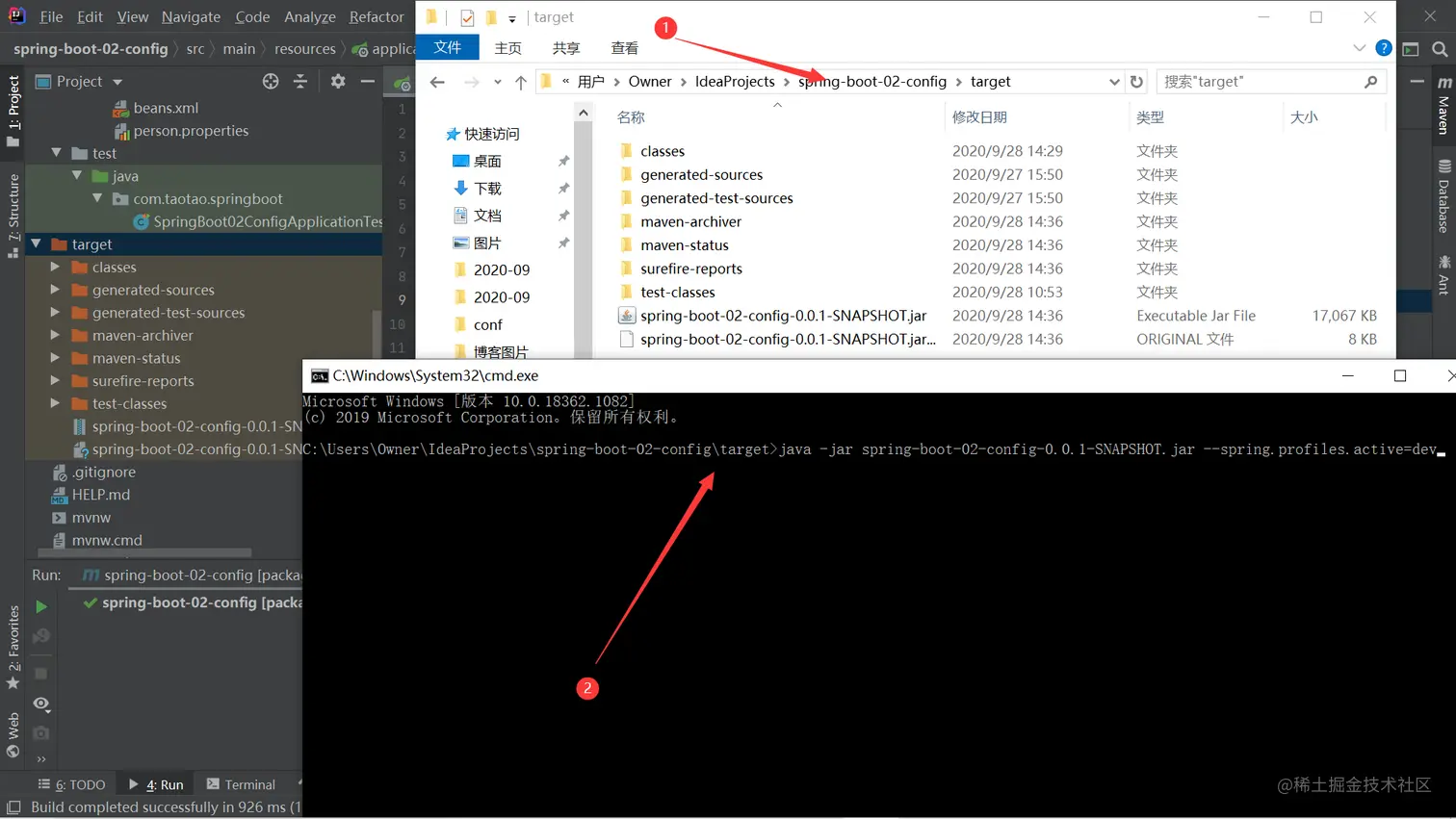The width and height of the screenshot is (1456, 819).
Task: Collapse the test folder in Project tree
Action: tap(57, 153)
